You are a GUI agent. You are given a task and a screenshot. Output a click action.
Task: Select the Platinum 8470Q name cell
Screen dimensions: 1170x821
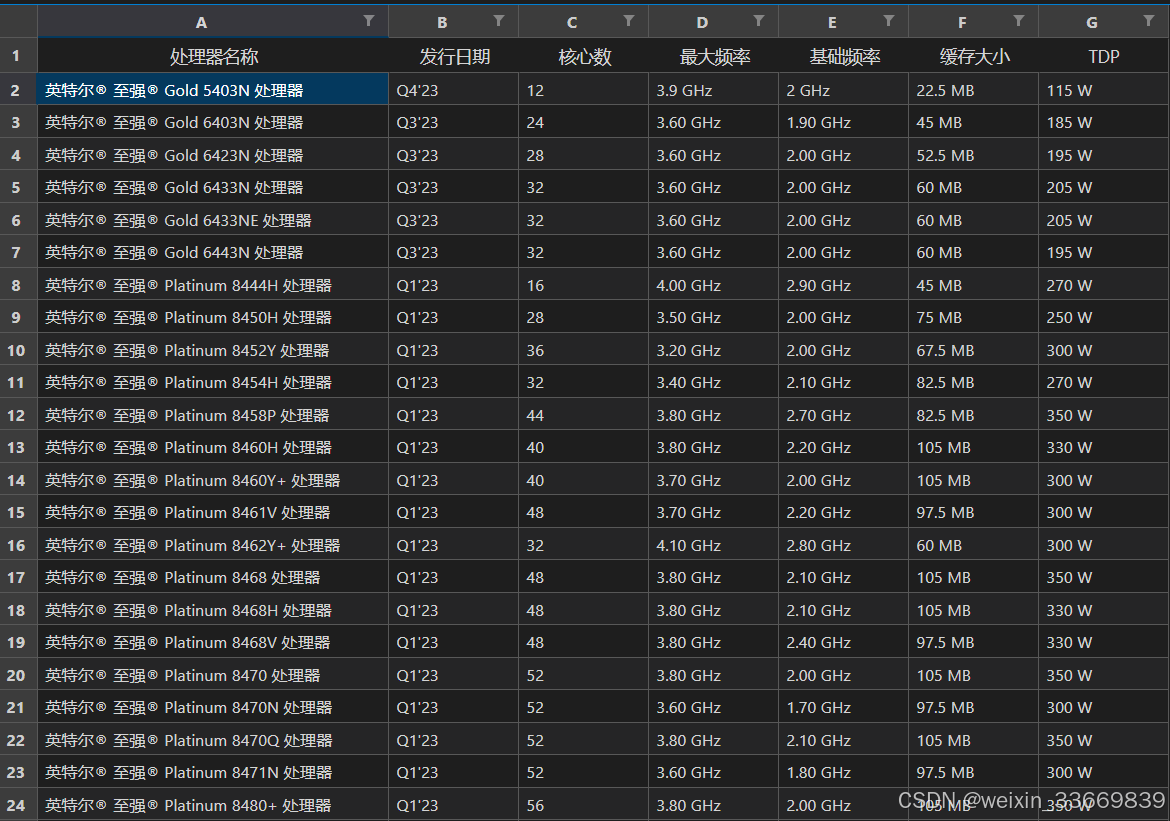(x=213, y=740)
